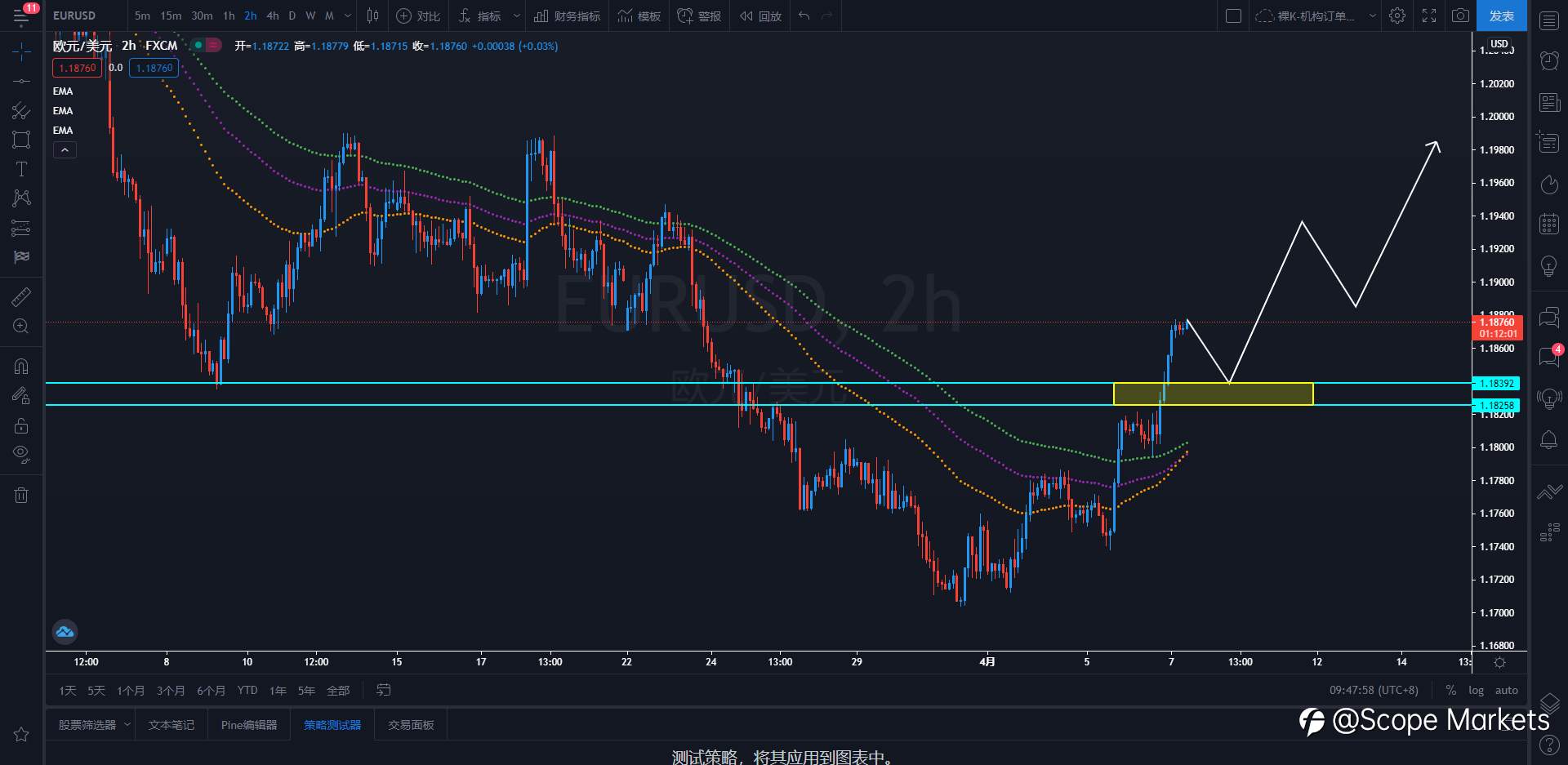Open candlestick chart style selector

pos(373,16)
